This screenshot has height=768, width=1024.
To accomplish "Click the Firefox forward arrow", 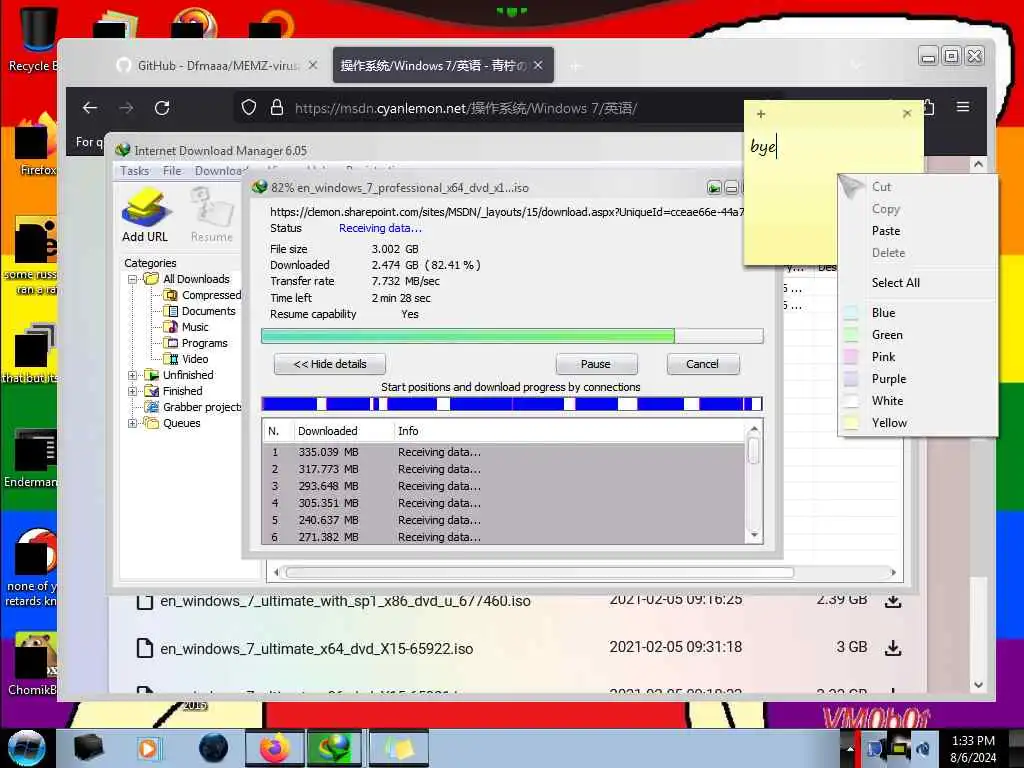I will [126, 108].
